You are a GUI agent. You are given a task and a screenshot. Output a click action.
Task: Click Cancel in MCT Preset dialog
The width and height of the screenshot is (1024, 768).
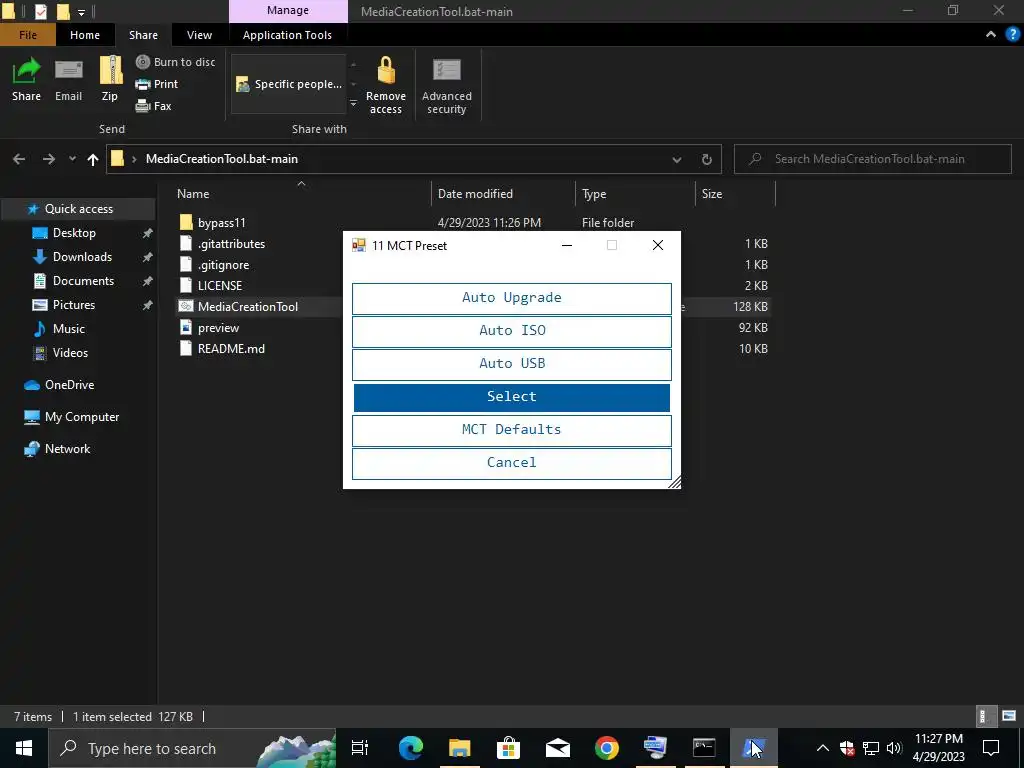(x=511, y=463)
